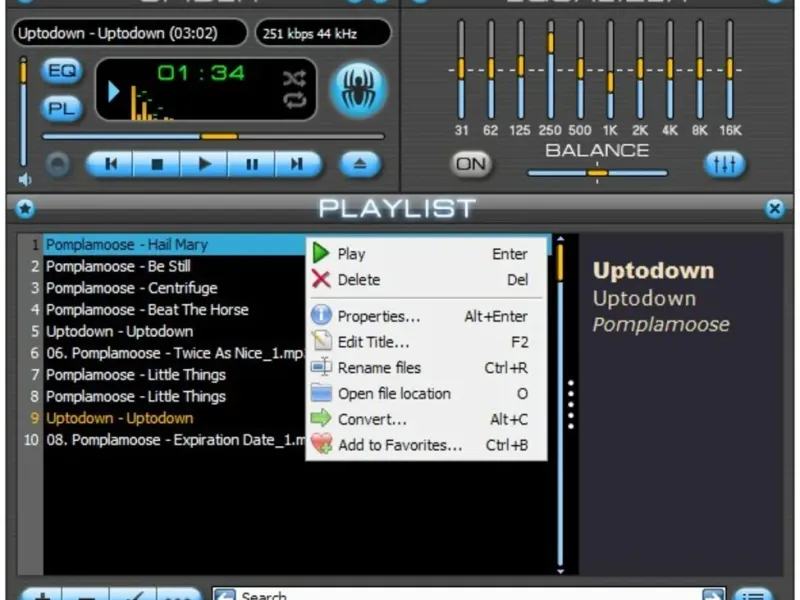This screenshot has height=600, width=800.
Task: Choose Convert... from context menu
Action: point(426,419)
